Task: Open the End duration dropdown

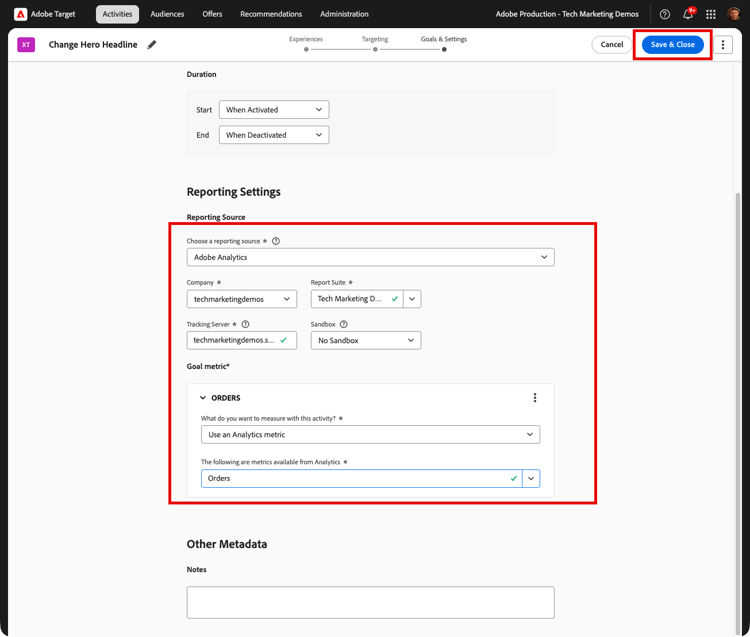Action: 274,135
